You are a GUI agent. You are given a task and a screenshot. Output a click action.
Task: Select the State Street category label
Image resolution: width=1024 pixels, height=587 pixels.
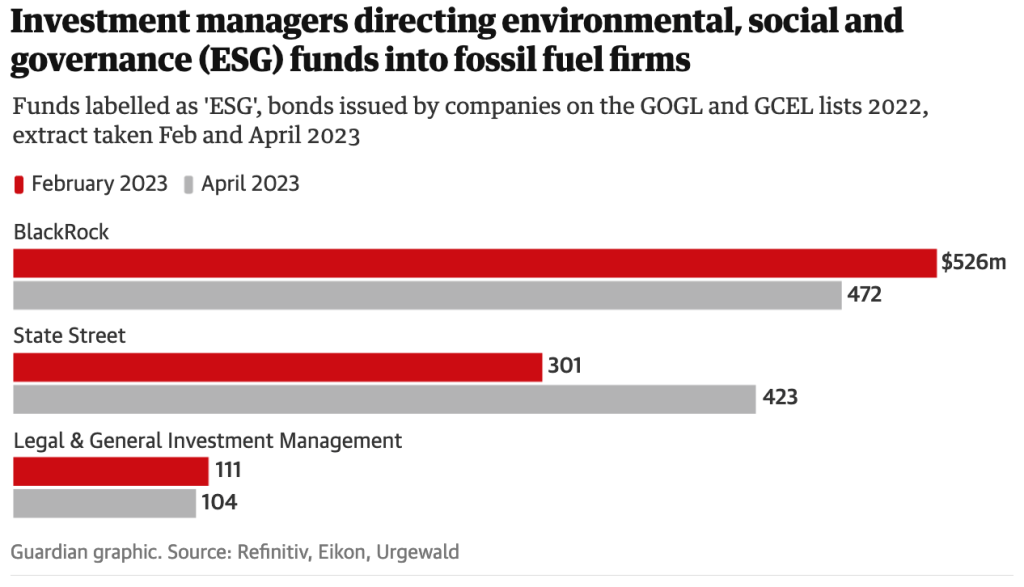69,336
